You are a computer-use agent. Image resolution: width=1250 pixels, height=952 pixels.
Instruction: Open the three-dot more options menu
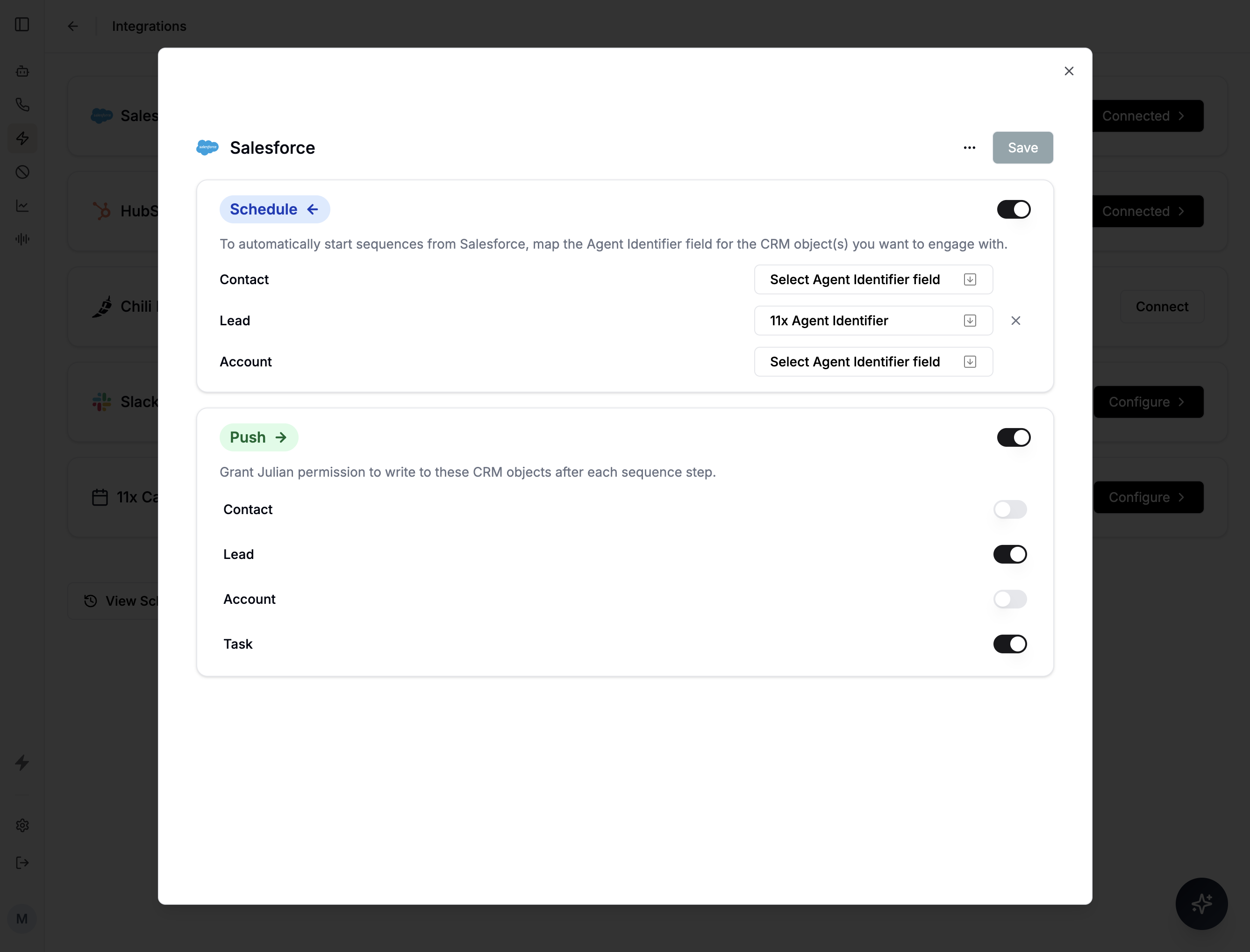point(970,148)
